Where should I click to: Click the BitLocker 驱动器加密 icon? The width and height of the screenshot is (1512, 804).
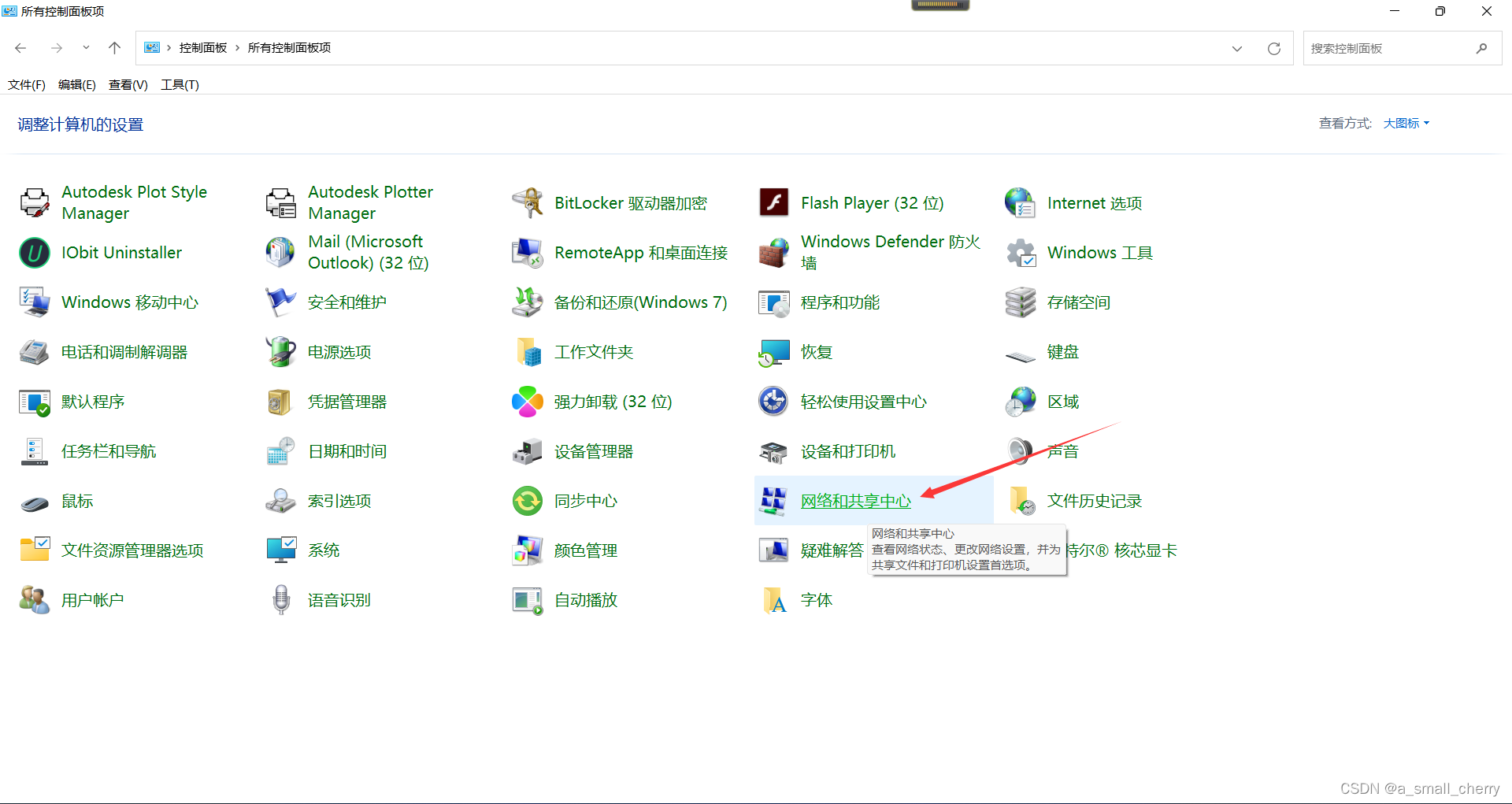(528, 203)
